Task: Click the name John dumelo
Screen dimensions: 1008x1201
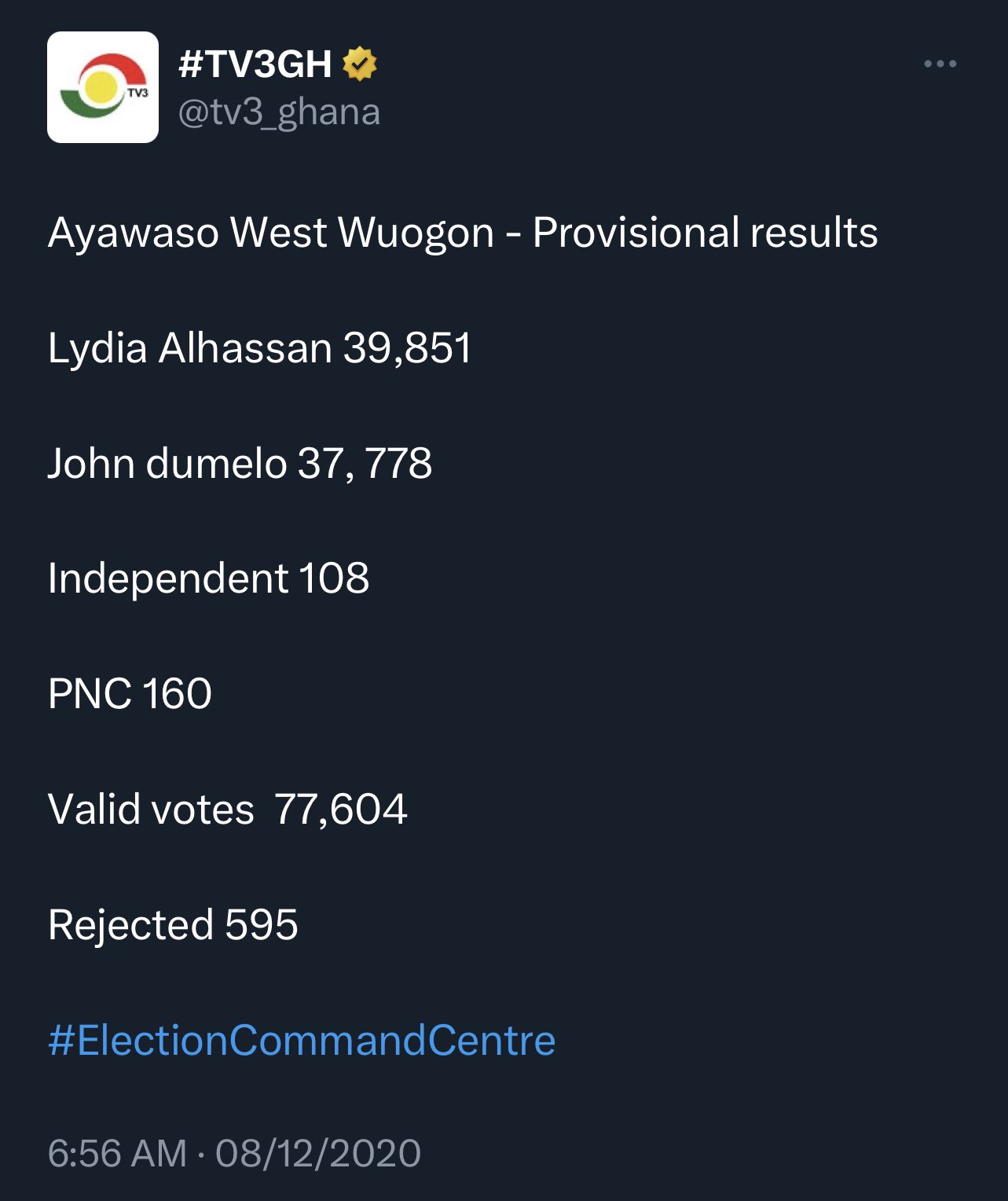Action: [167, 463]
